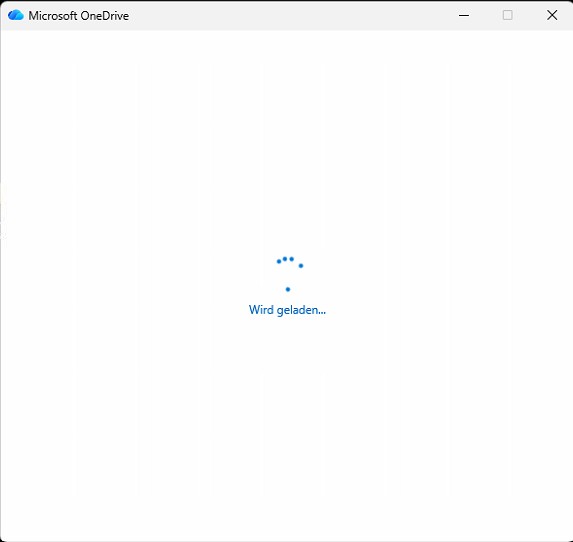Viewport: 573px width, 542px height.
Task: Click the lowest dot of the loading spinner
Action: 288,289
